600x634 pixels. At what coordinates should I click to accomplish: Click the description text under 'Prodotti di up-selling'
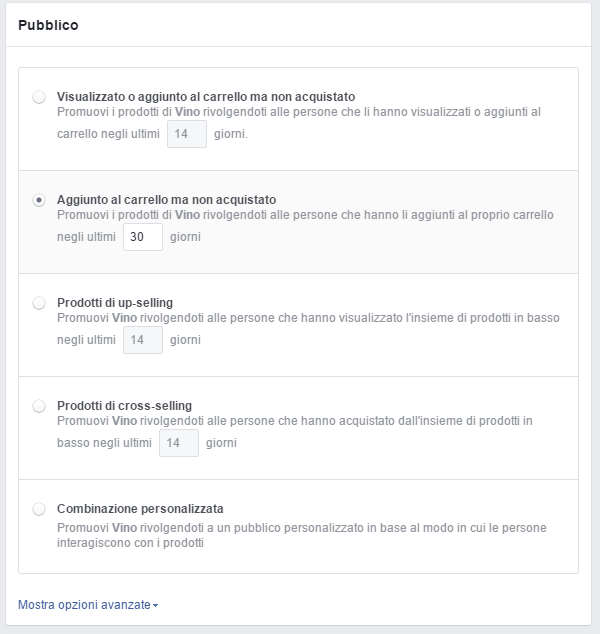click(x=308, y=329)
